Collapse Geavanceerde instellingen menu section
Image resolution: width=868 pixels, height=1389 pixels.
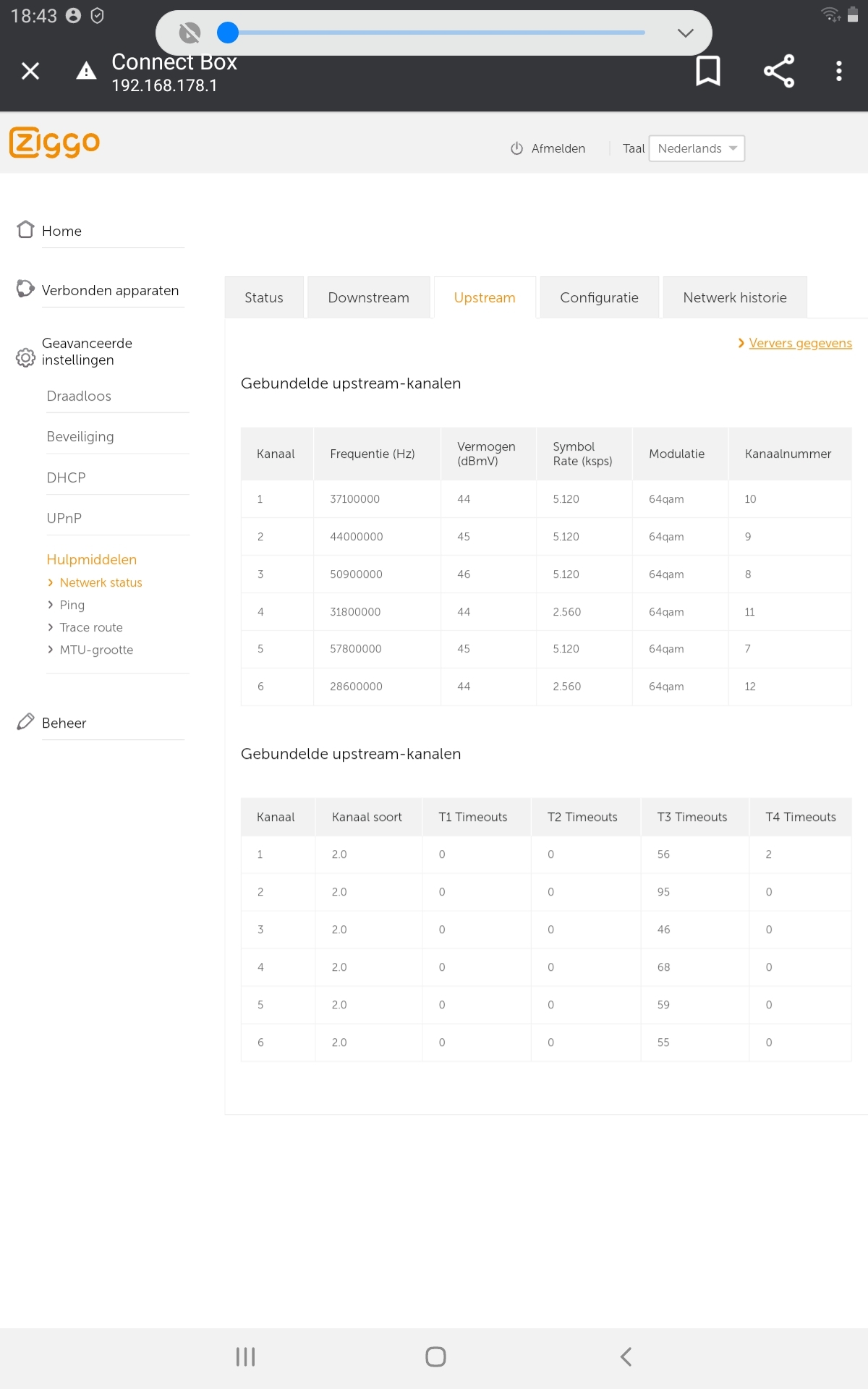tap(87, 352)
